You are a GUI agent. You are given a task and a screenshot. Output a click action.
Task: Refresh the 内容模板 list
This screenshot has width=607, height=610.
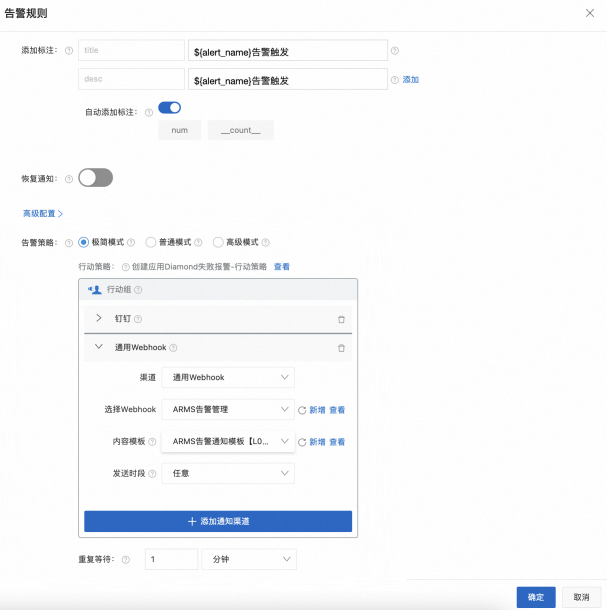click(x=302, y=442)
